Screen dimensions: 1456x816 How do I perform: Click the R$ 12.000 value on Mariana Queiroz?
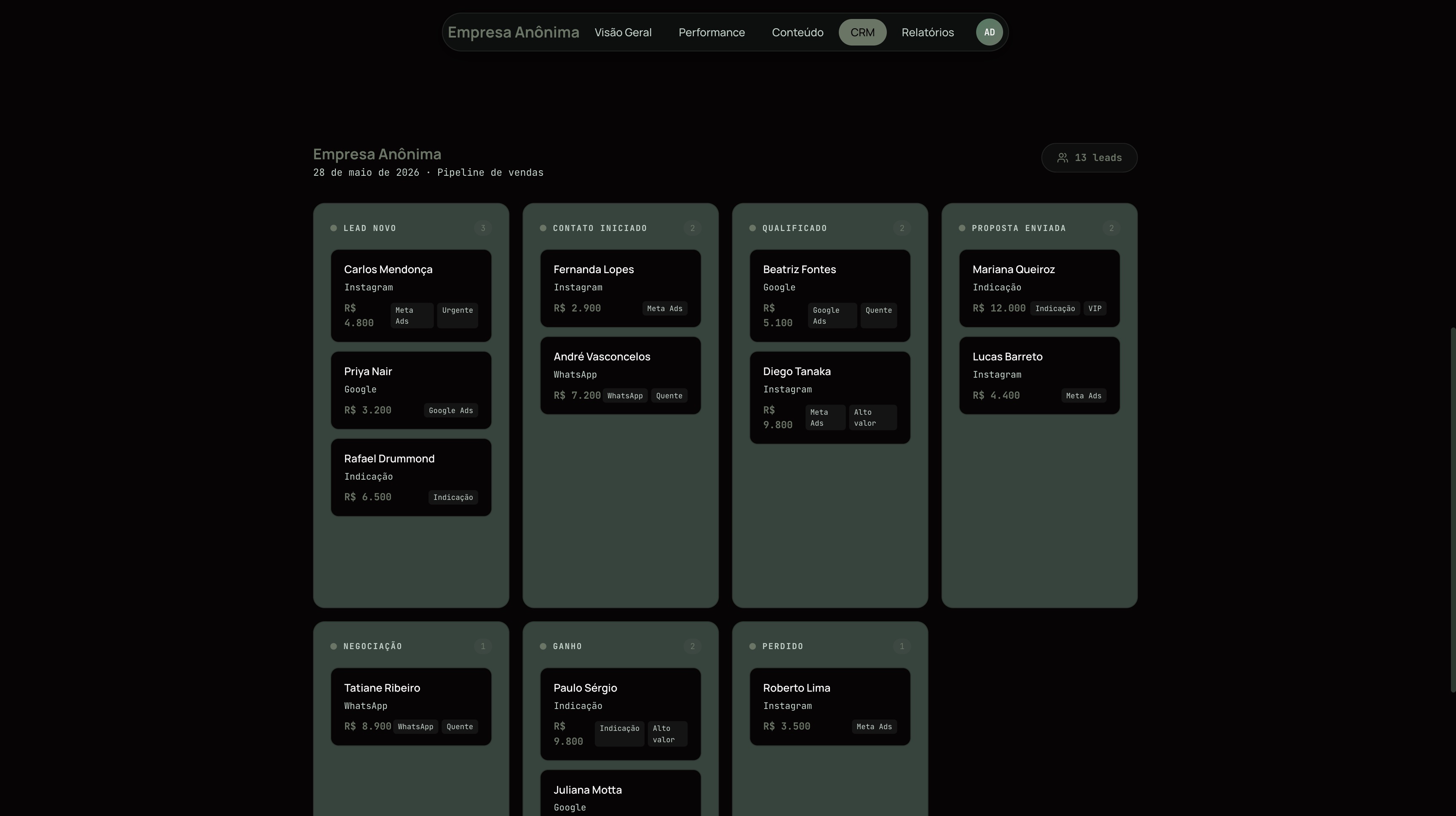coord(999,308)
